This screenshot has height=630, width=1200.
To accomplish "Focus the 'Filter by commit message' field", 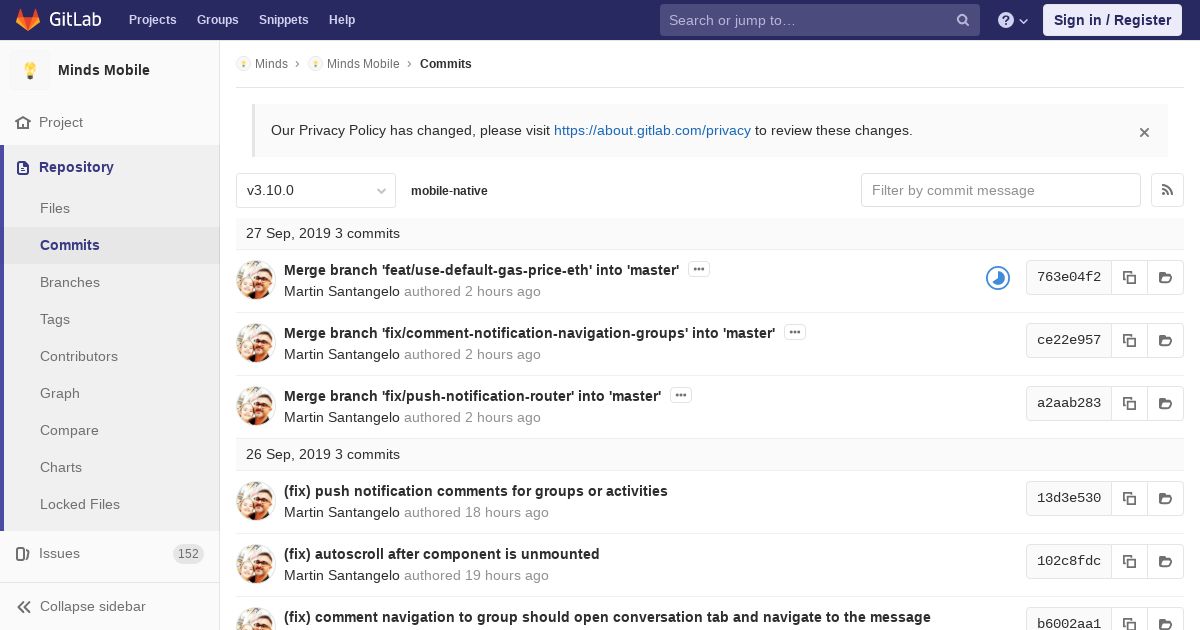I will tap(1001, 190).
